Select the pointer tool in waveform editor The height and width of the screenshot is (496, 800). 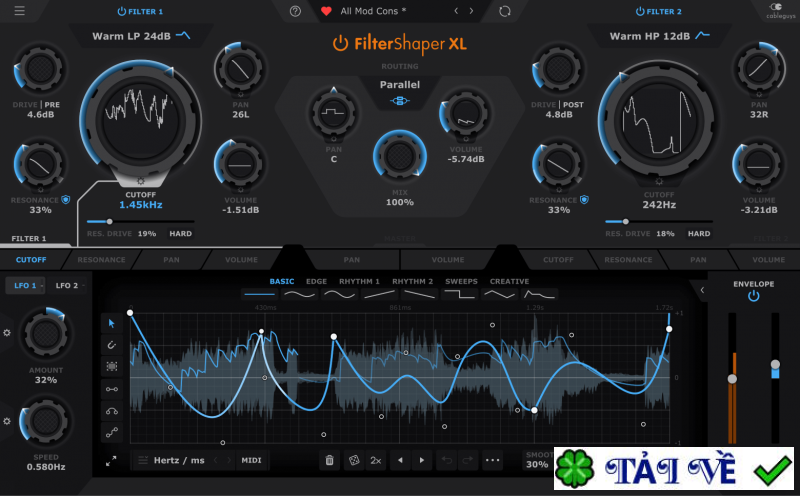tap(112, 324)
